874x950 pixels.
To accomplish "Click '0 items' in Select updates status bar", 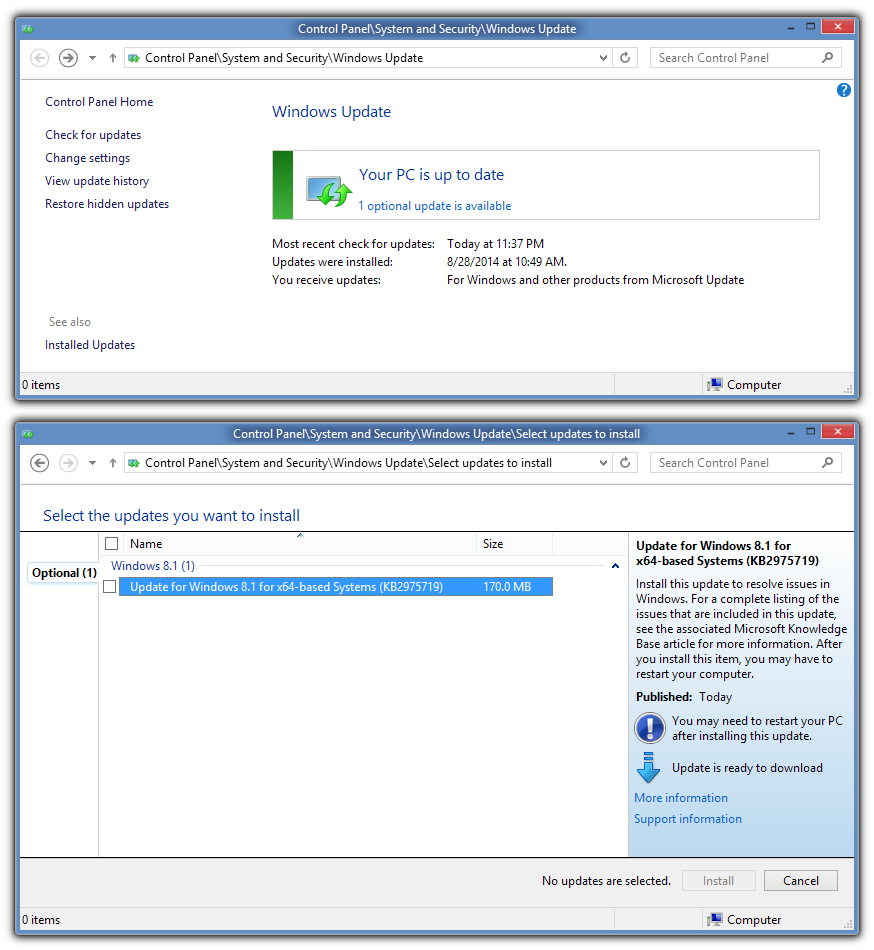I will click(41, 920).
